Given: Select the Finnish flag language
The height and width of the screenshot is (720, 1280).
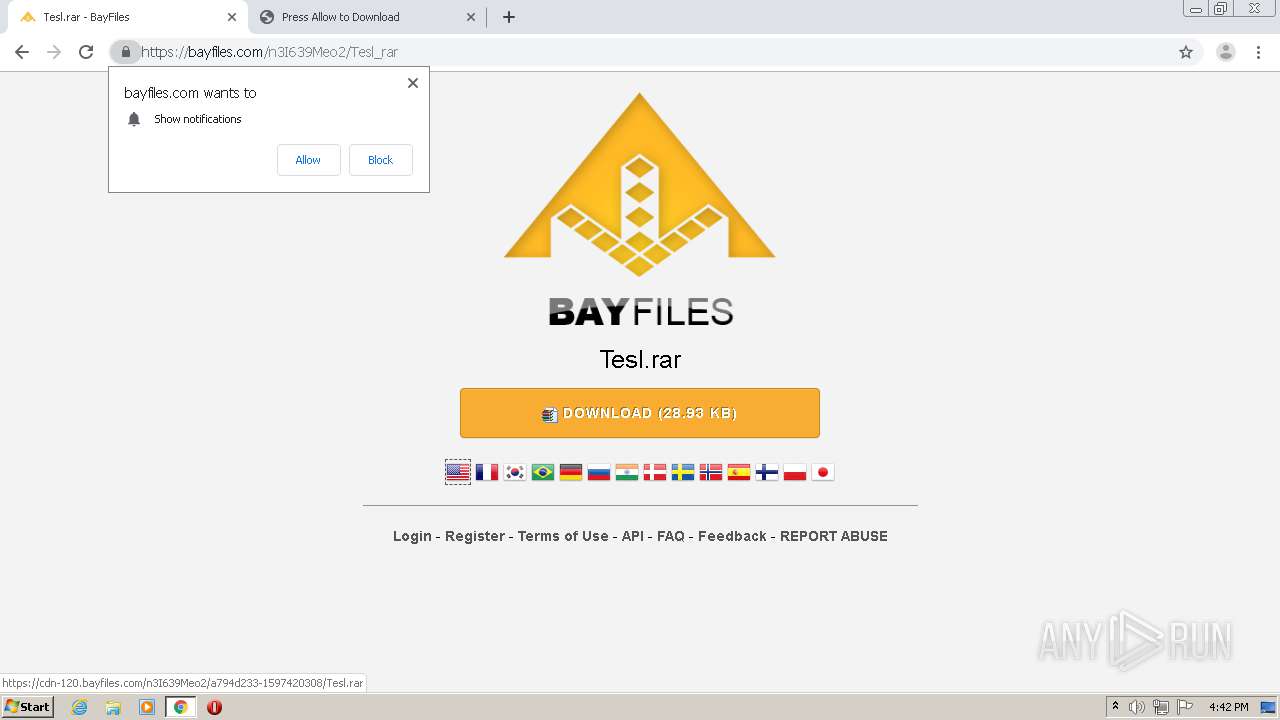Looking at the screenshot, I should click(767, 472).
